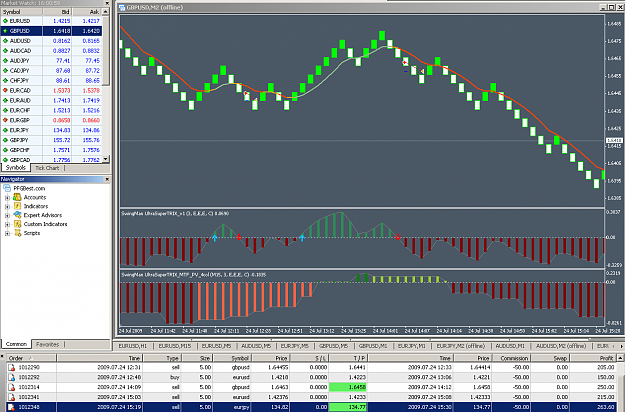Click the GBPJPY symbol icon
Image resolution: width=625 pixels, height=412 pixels.
(x=5, y=140)
